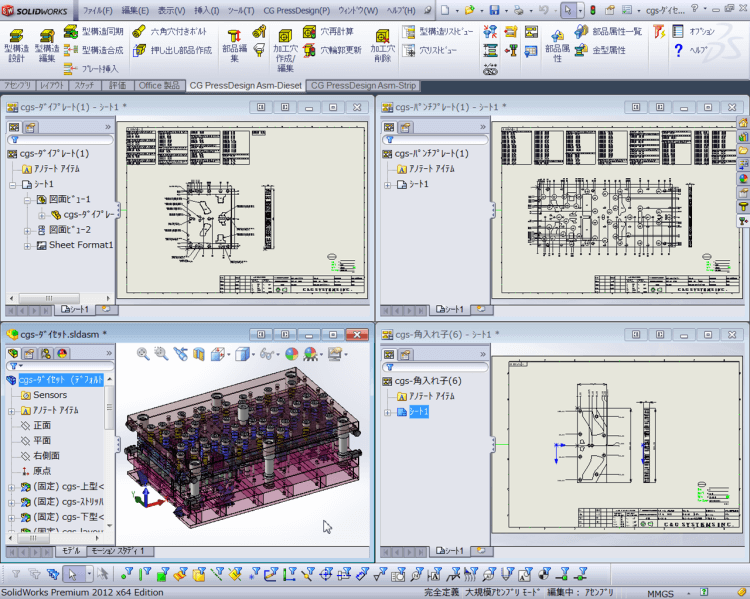Switch to the モデル tab

[71, 551]
